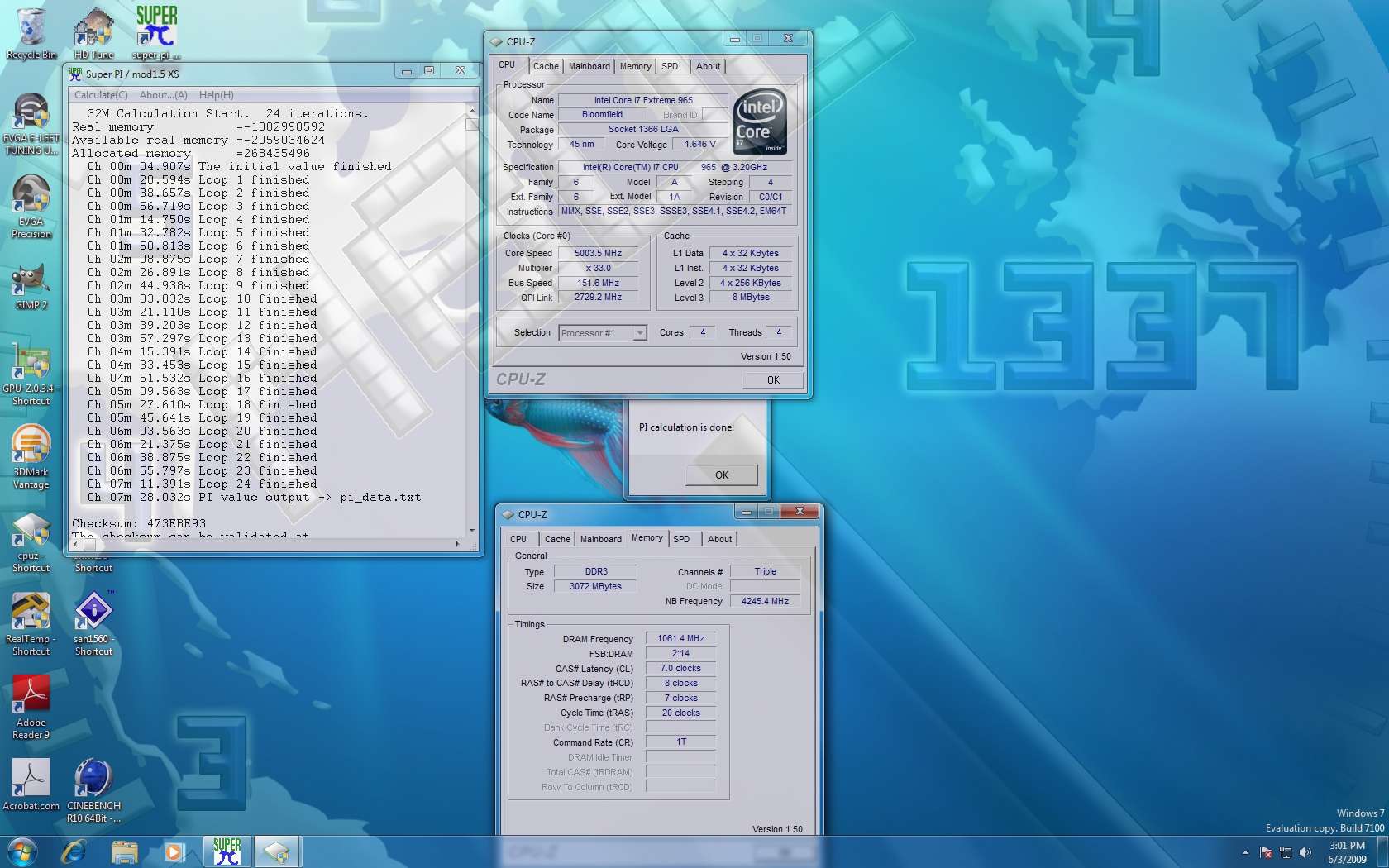Open the Acrobat.com desktop icon
This screenshot has width=1389, height=868.
click(31, 785)
